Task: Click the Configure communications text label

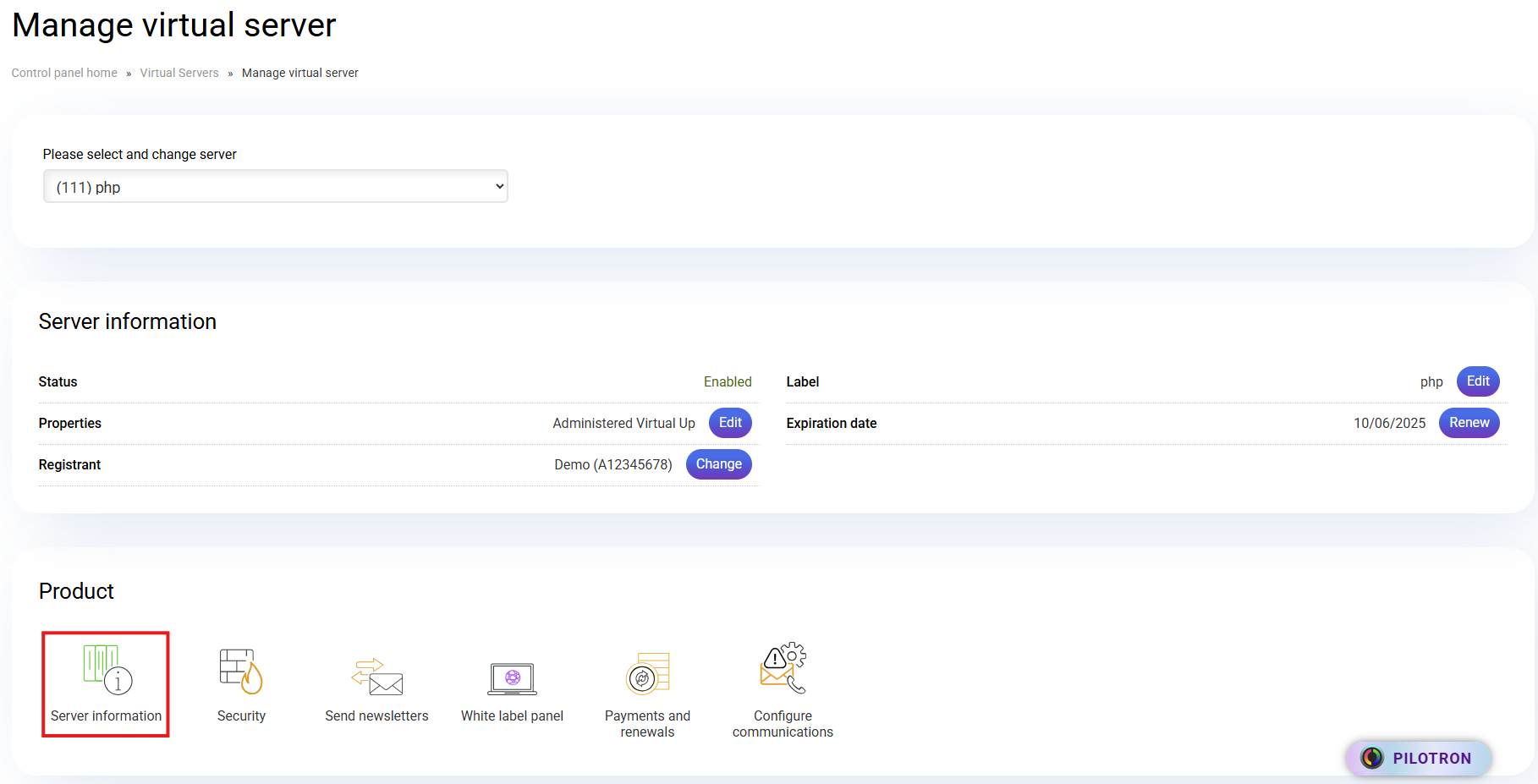Action: (x=783, y=724)
